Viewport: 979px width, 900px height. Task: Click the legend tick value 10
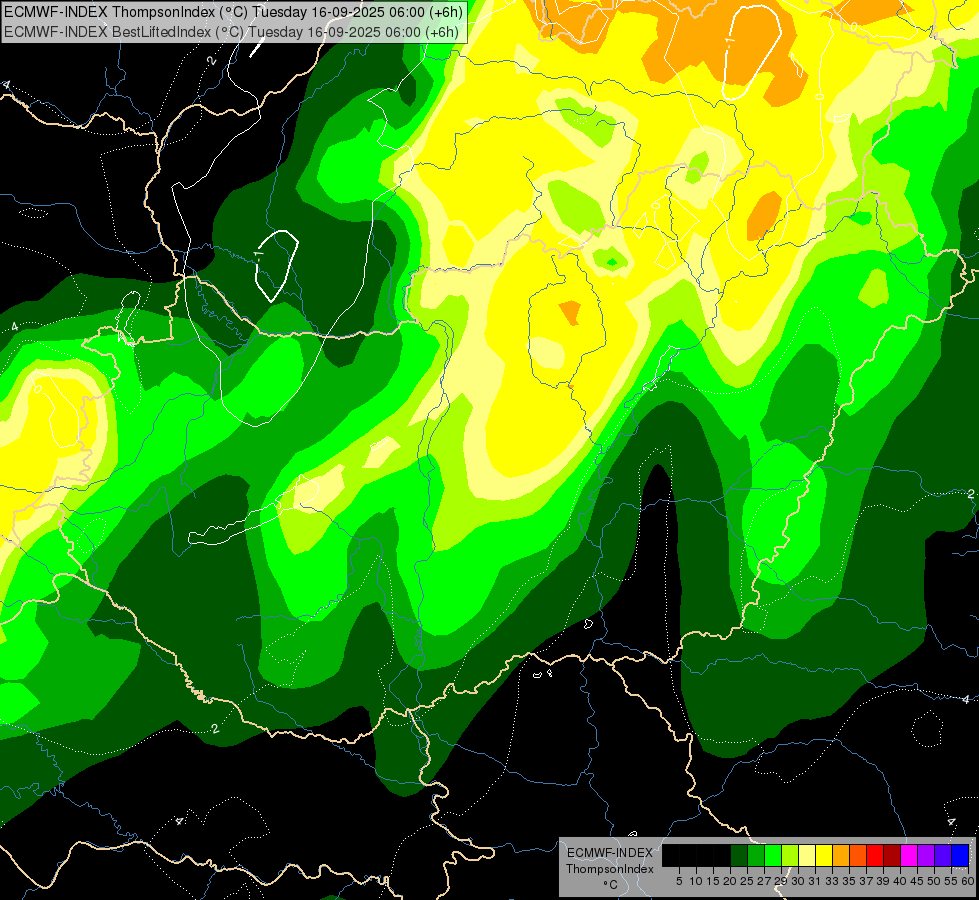(x=696, y=881)
